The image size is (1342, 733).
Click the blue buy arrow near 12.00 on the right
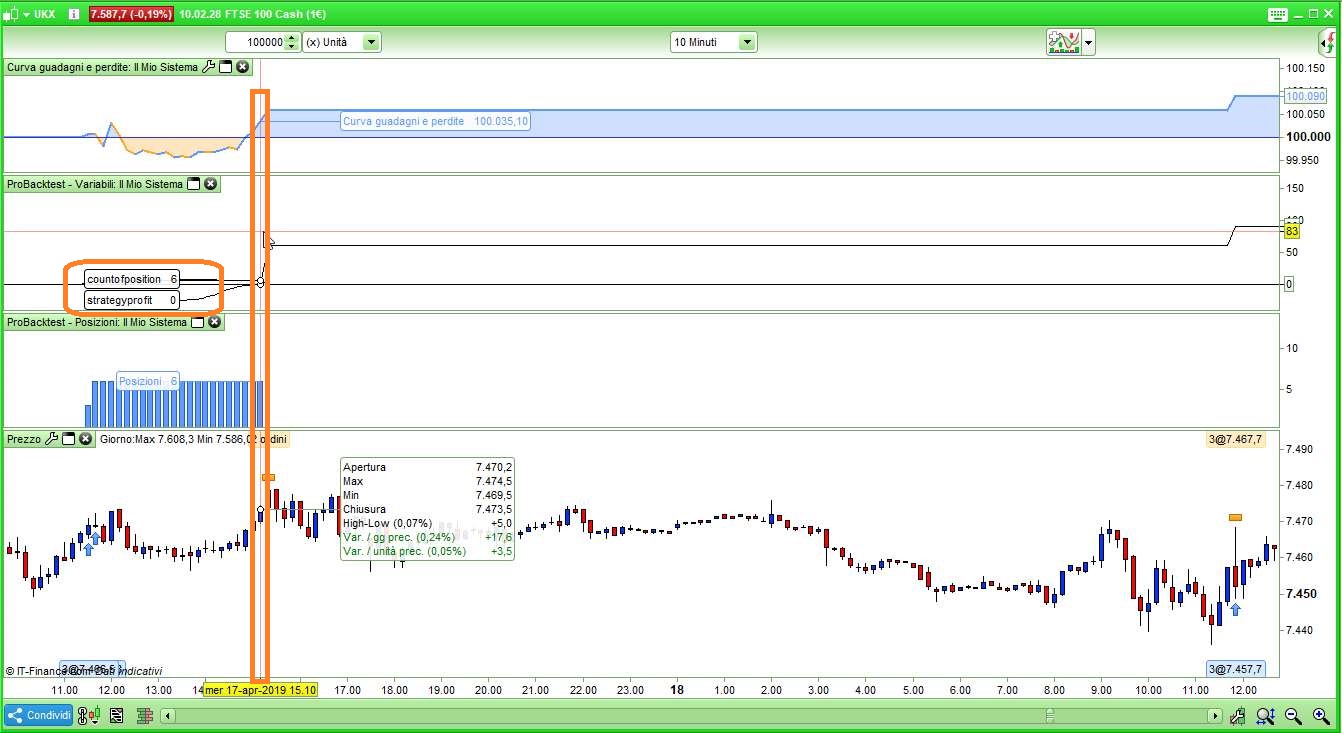[1235, 609]
